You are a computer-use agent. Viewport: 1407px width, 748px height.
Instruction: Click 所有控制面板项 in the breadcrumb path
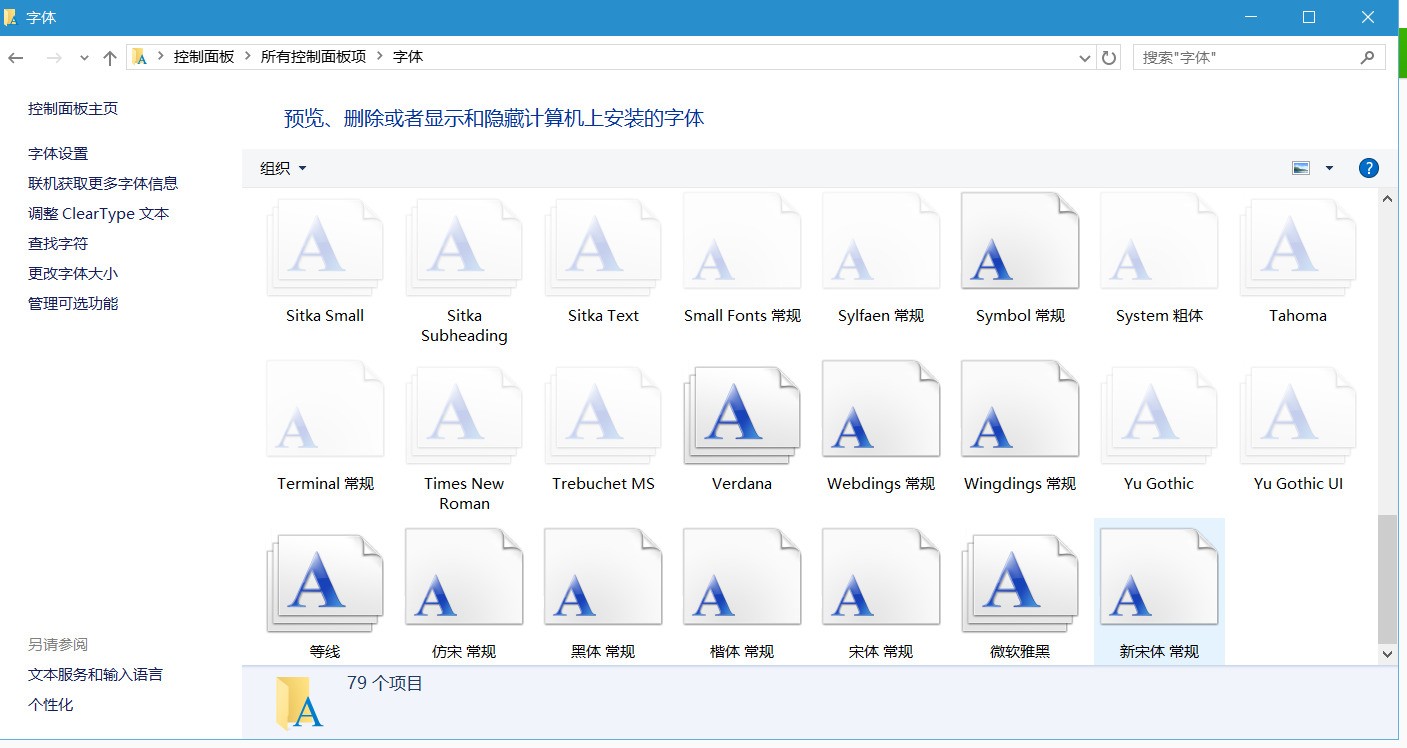pos(314,57)
